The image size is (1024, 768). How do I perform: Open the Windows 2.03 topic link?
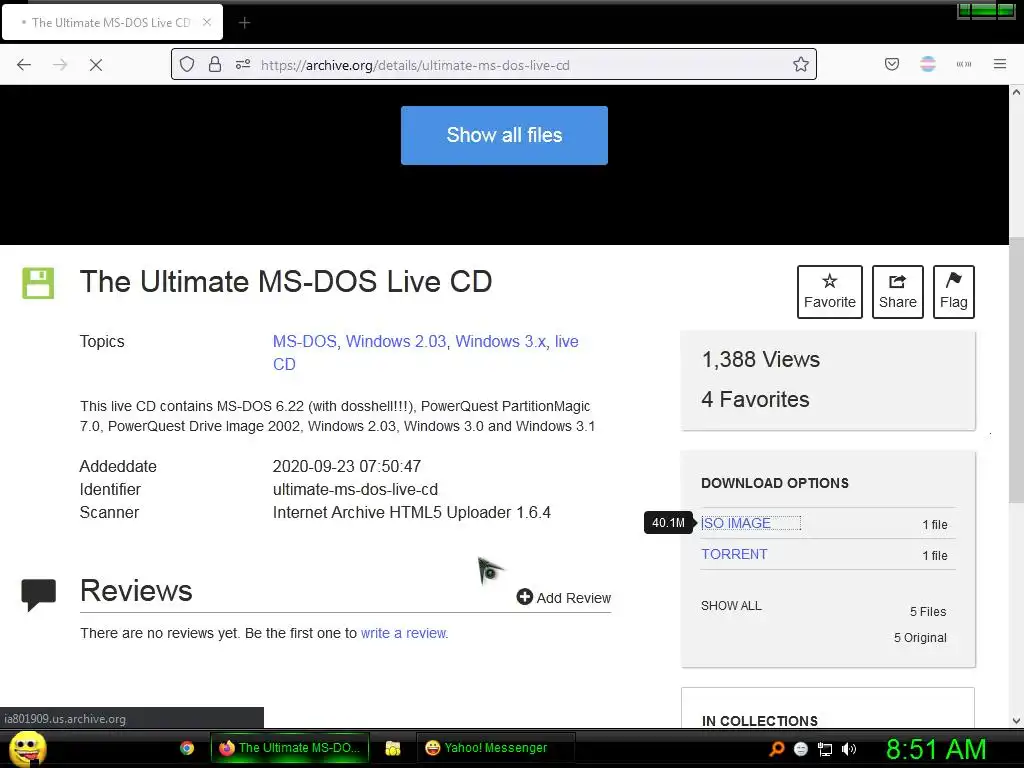tap(396, 342)
